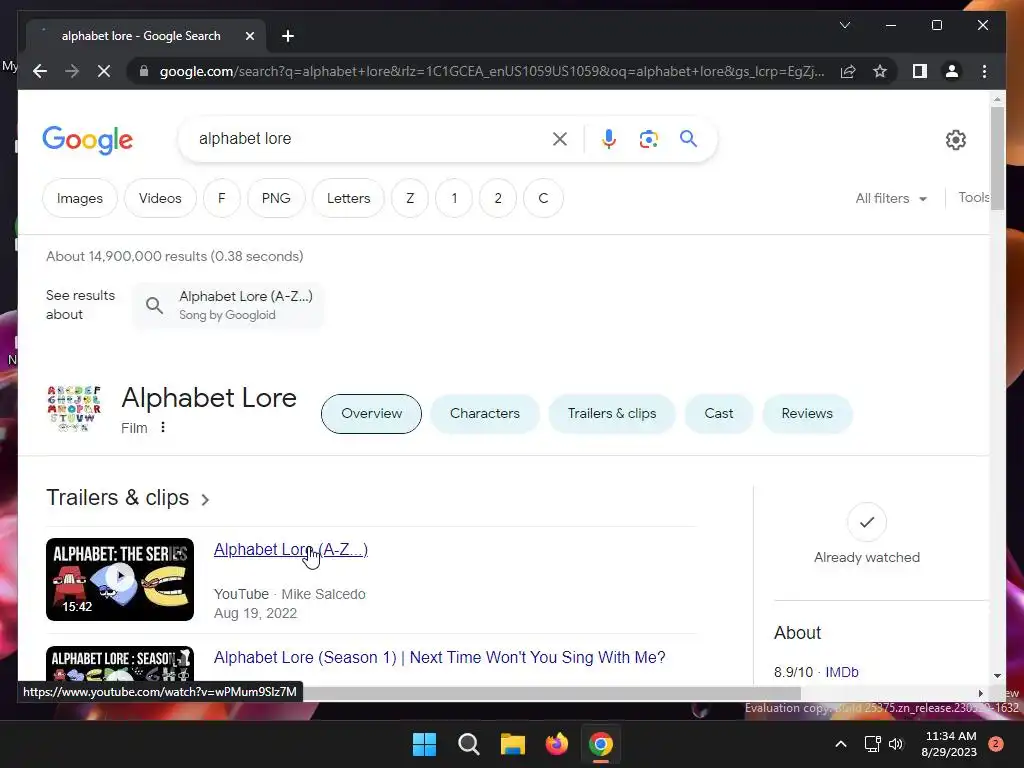Stop loading the page
The image size is (1024, 768).
pyautogui.click(x=104, y=71)
